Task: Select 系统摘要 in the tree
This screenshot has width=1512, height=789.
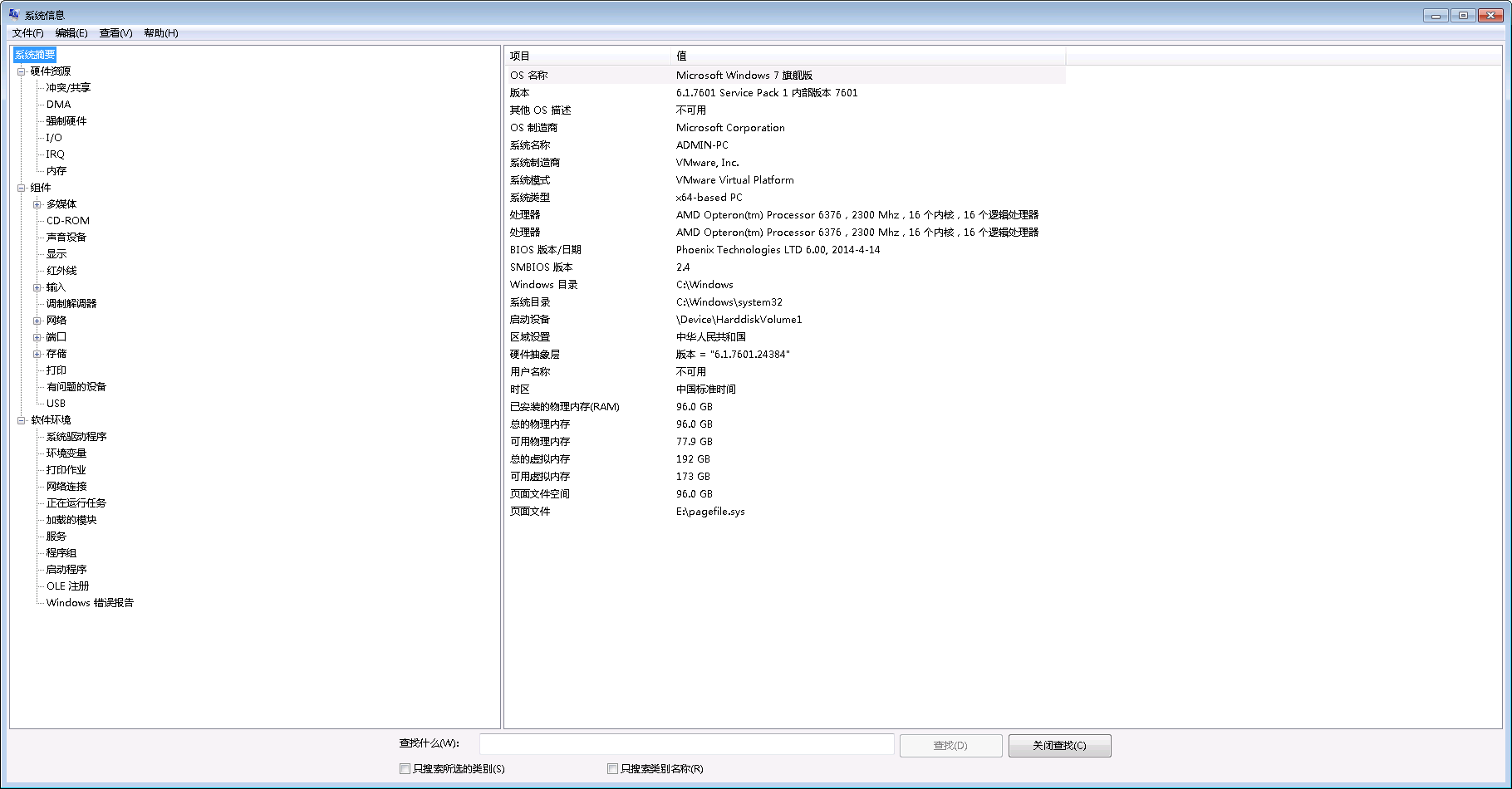Action: [x=35, y=55]
